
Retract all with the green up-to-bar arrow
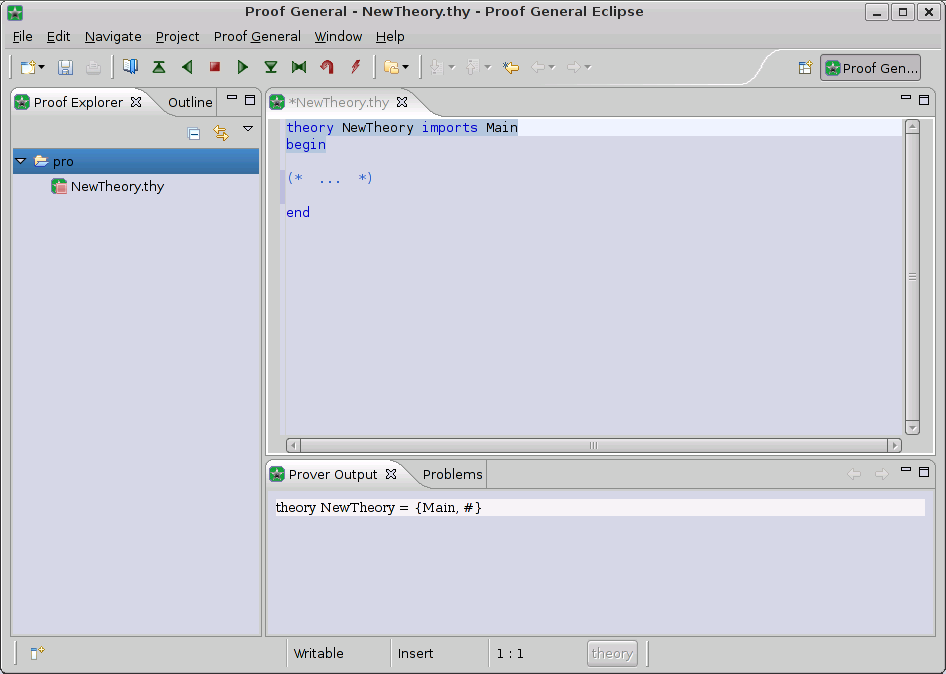[x=159, y=67]
